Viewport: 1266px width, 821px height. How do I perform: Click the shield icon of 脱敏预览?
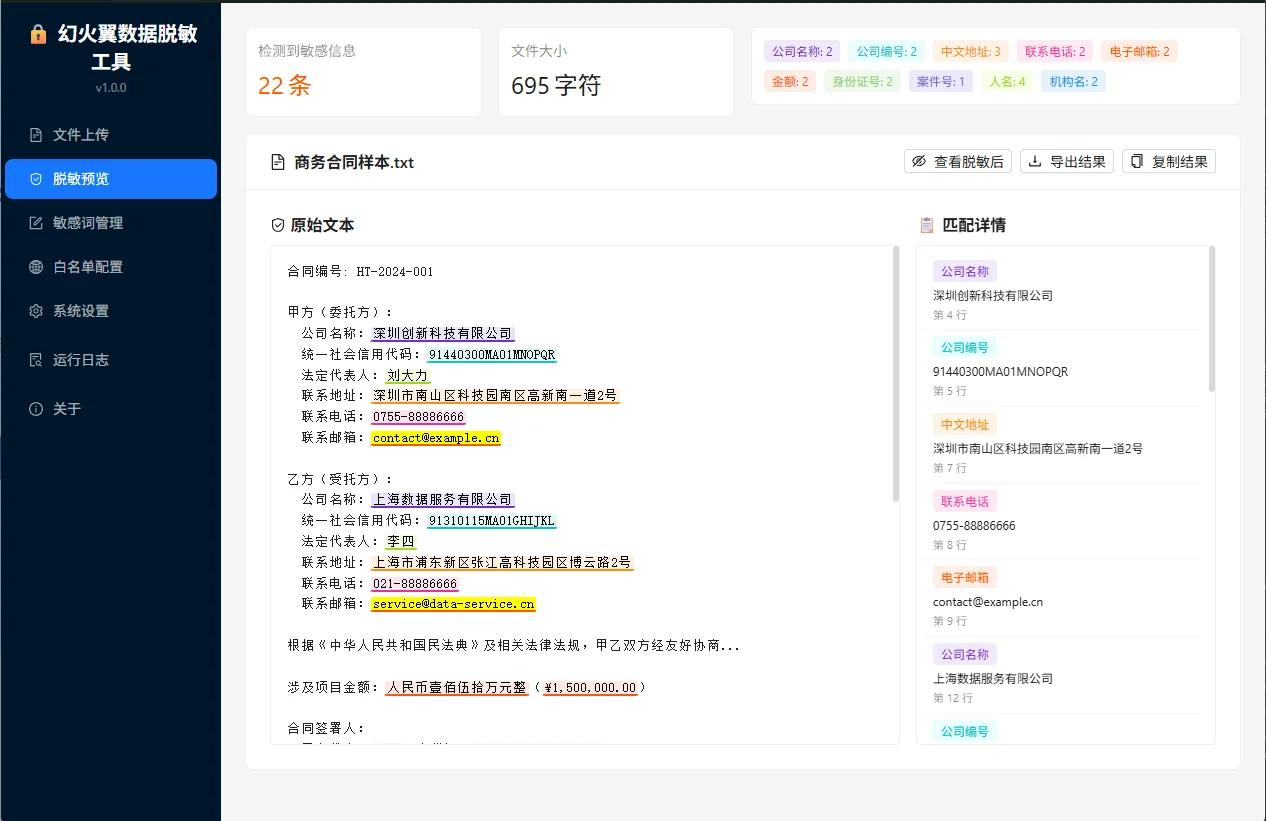(x=36, y=179)
